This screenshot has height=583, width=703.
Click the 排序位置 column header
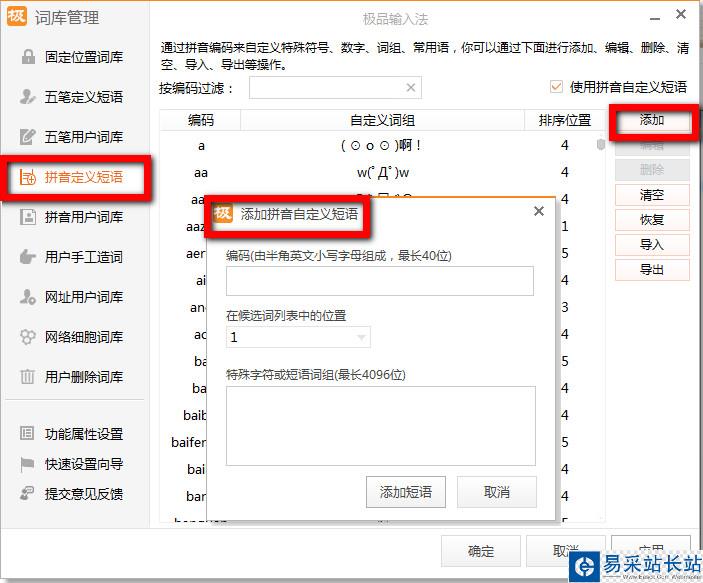pyautogui.click(x=565, y=120)
